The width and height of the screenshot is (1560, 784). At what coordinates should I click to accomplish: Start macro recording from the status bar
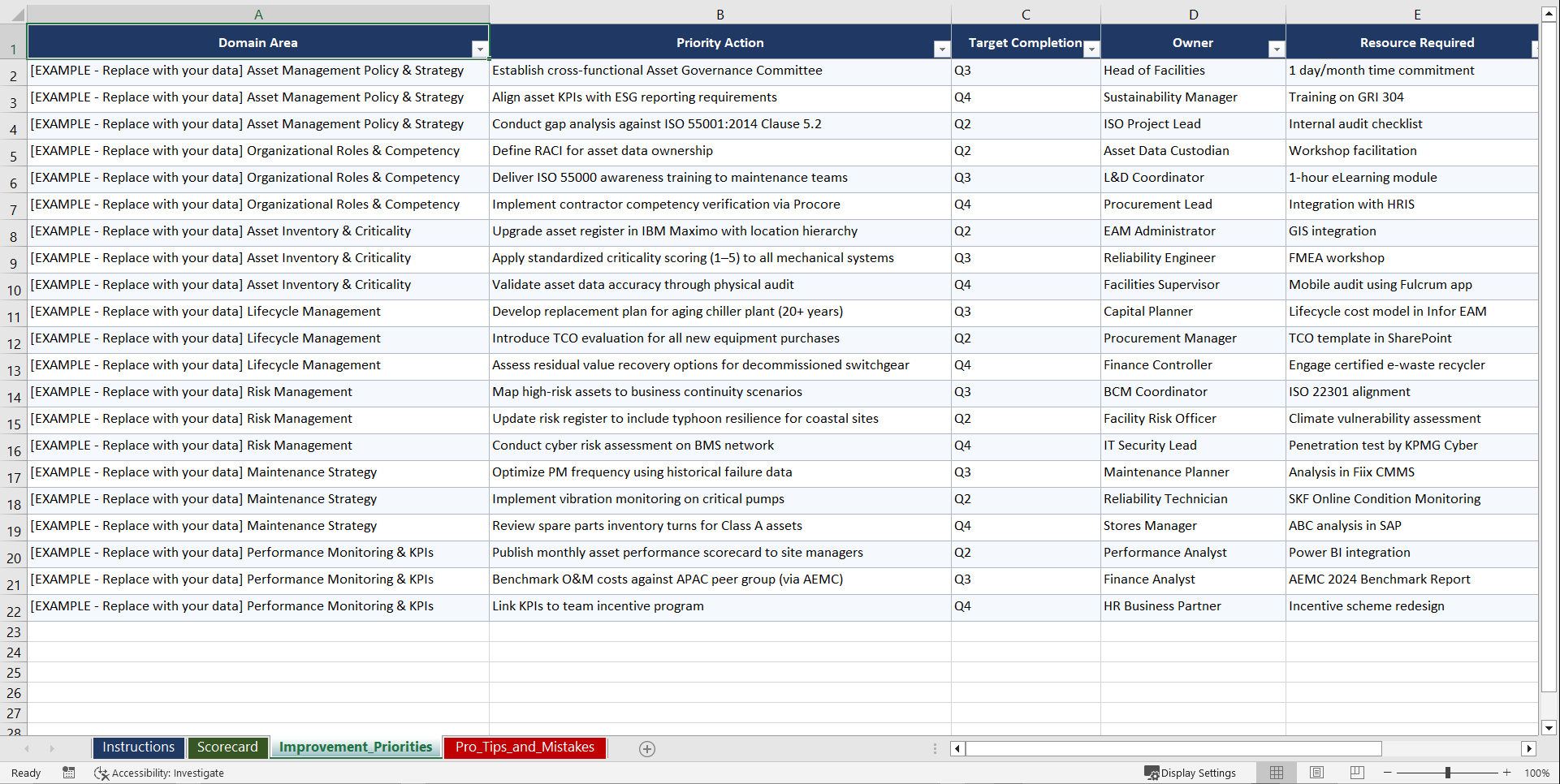coord(69,773)
